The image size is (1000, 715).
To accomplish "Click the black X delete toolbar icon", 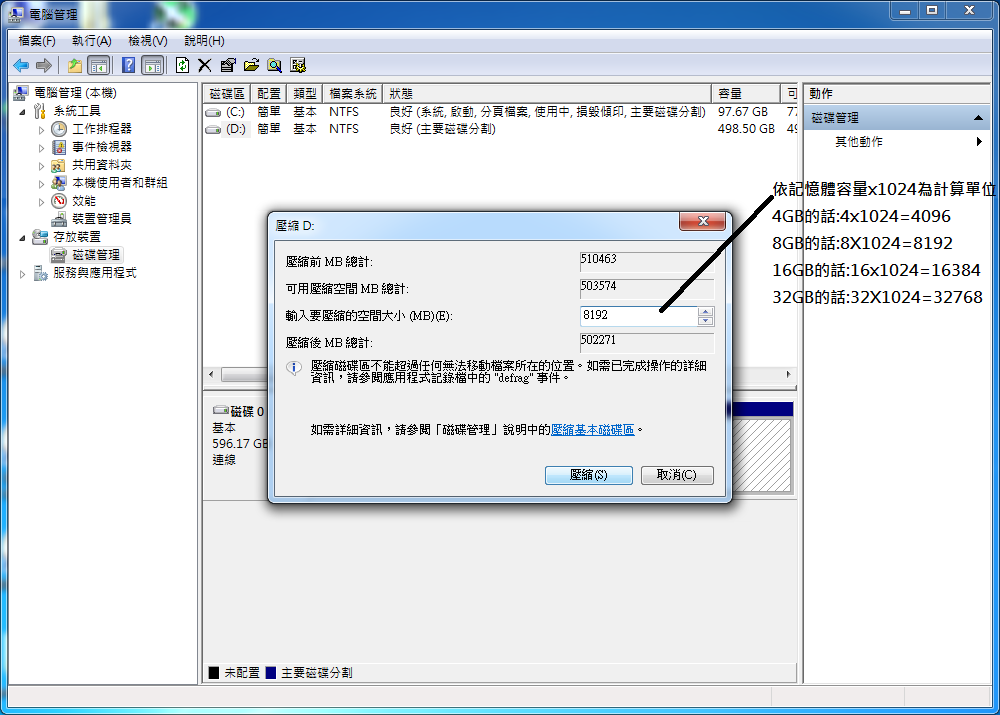I will (205, 65).
